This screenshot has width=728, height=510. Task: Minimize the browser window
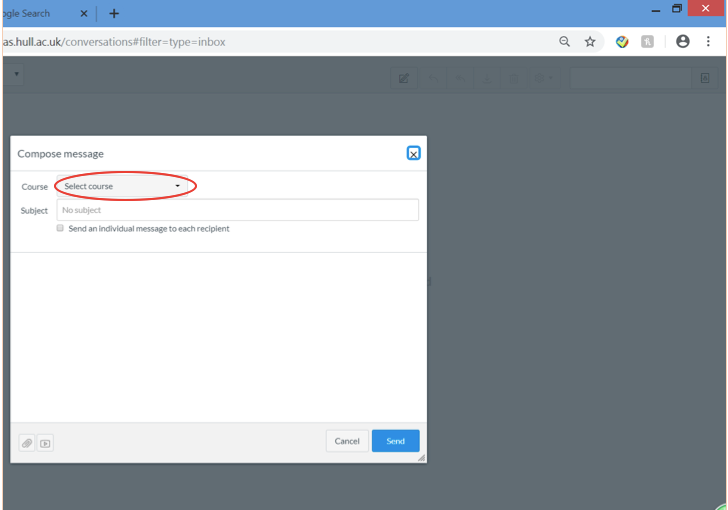(656, 10)
